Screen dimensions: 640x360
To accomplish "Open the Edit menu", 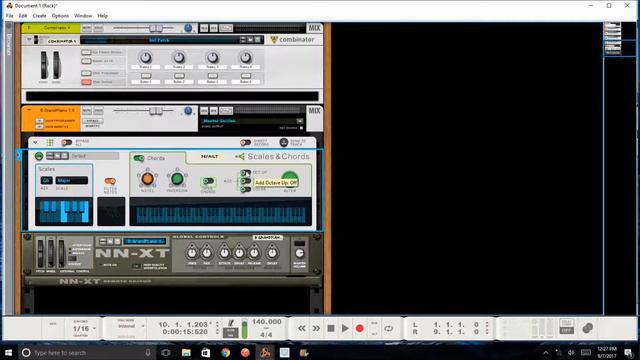I will pyautogui.click(x=23, y=16).
